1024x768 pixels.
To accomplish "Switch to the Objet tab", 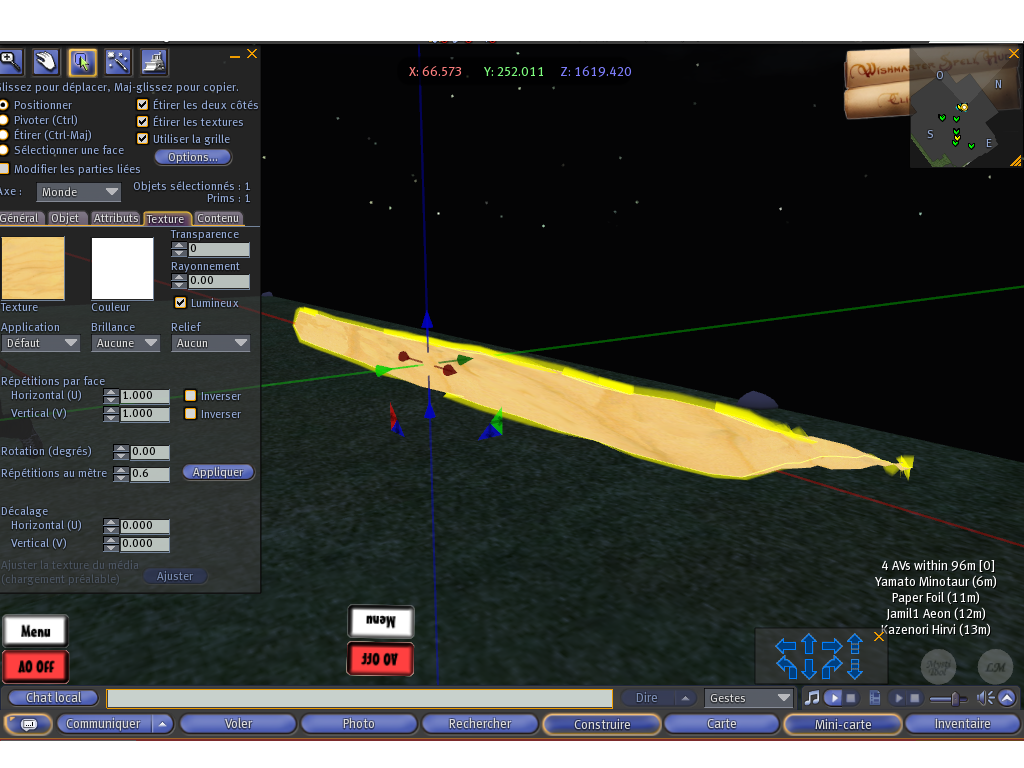I will tap(65, 218).
